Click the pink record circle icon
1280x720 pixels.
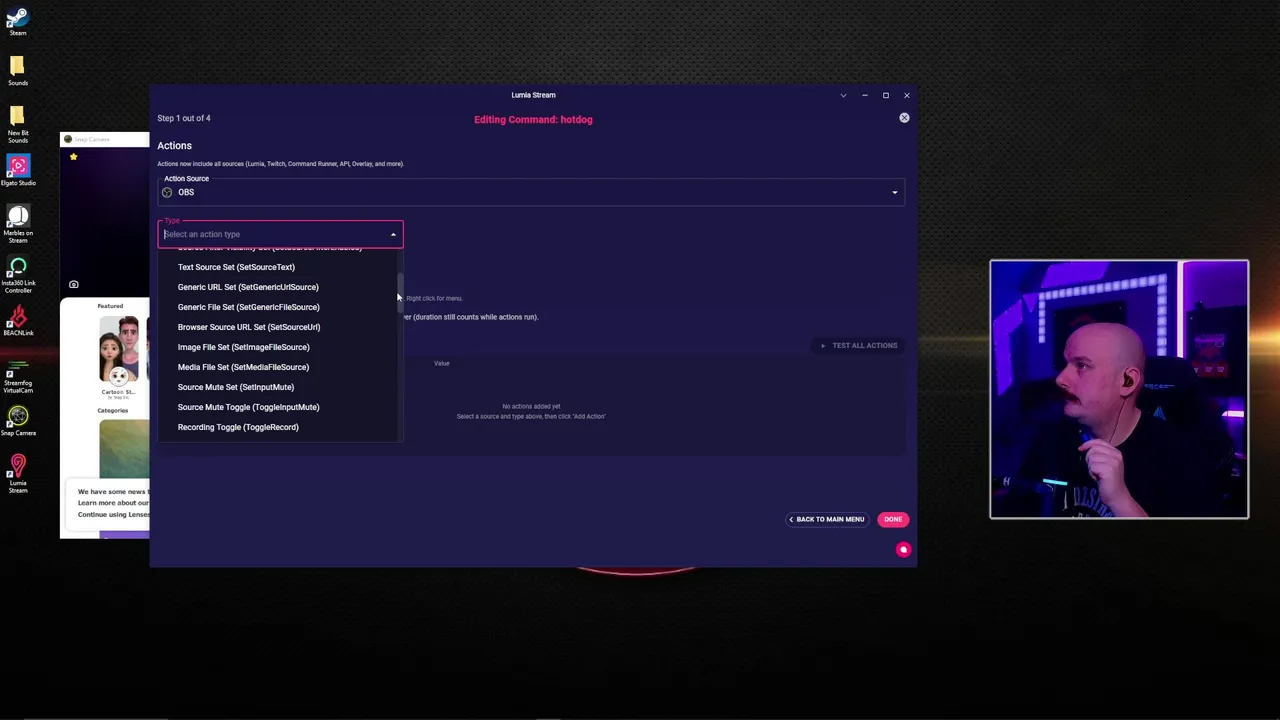(903, 549)
